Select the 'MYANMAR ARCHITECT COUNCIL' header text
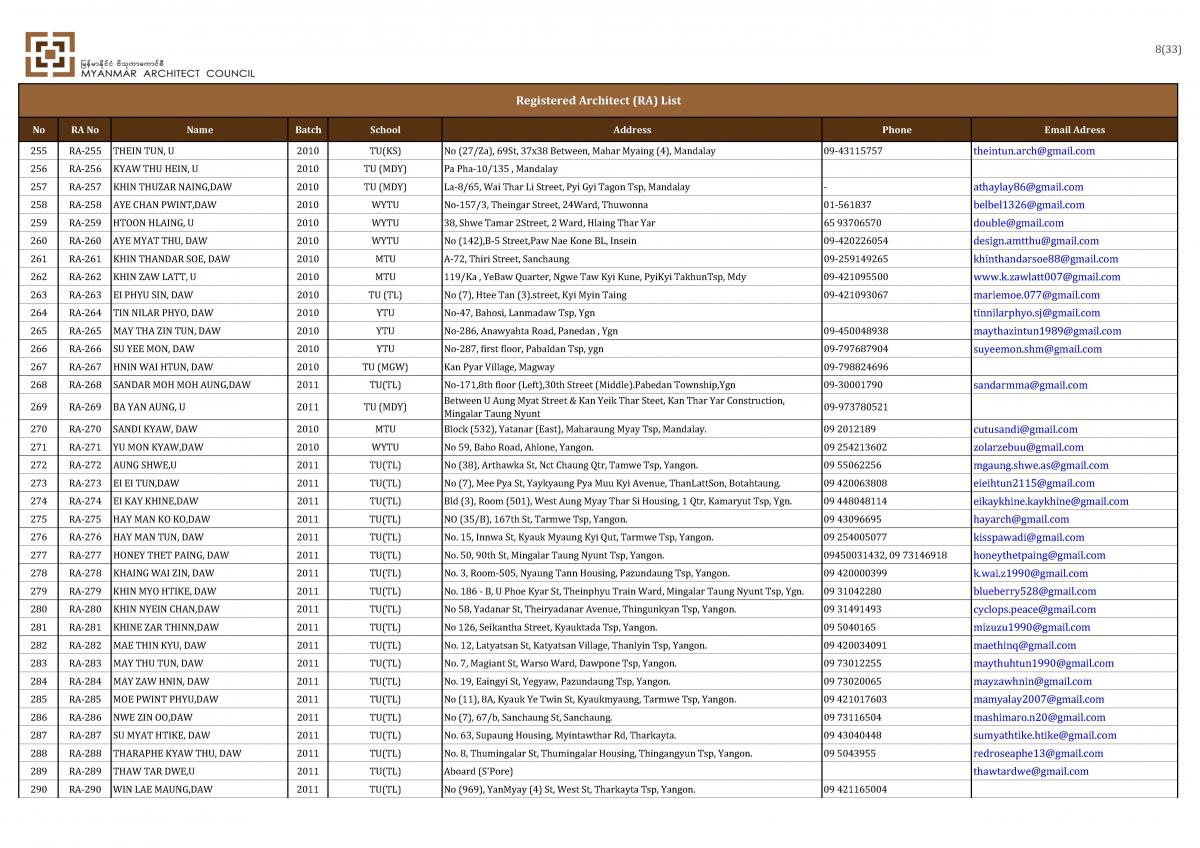The image size is (1200, 848). pyautogui.click(x=168, y=73)
